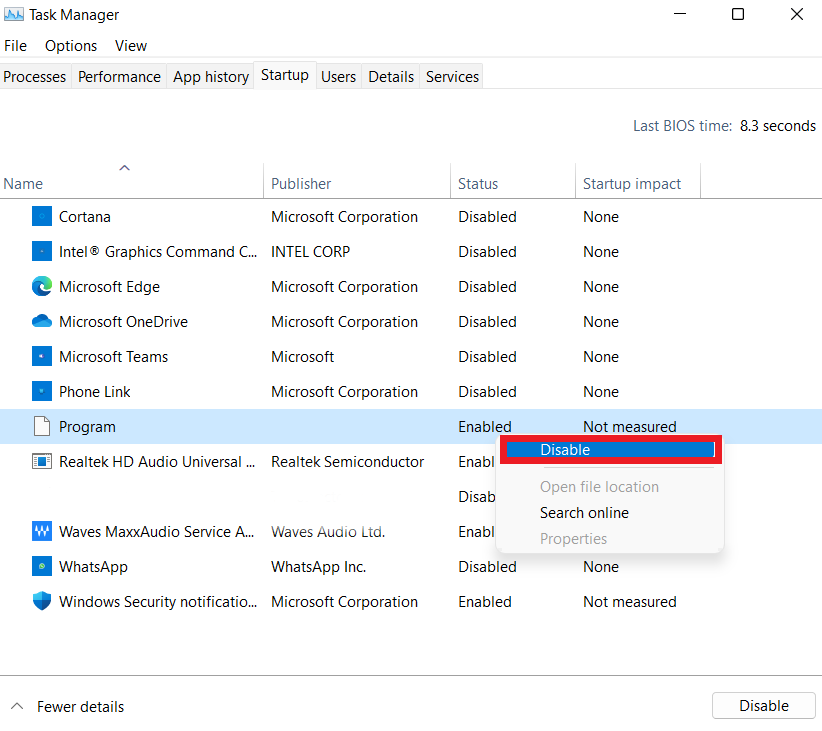Click the Disable button at bottom right
Screen dimensions: 822x731
763,706
